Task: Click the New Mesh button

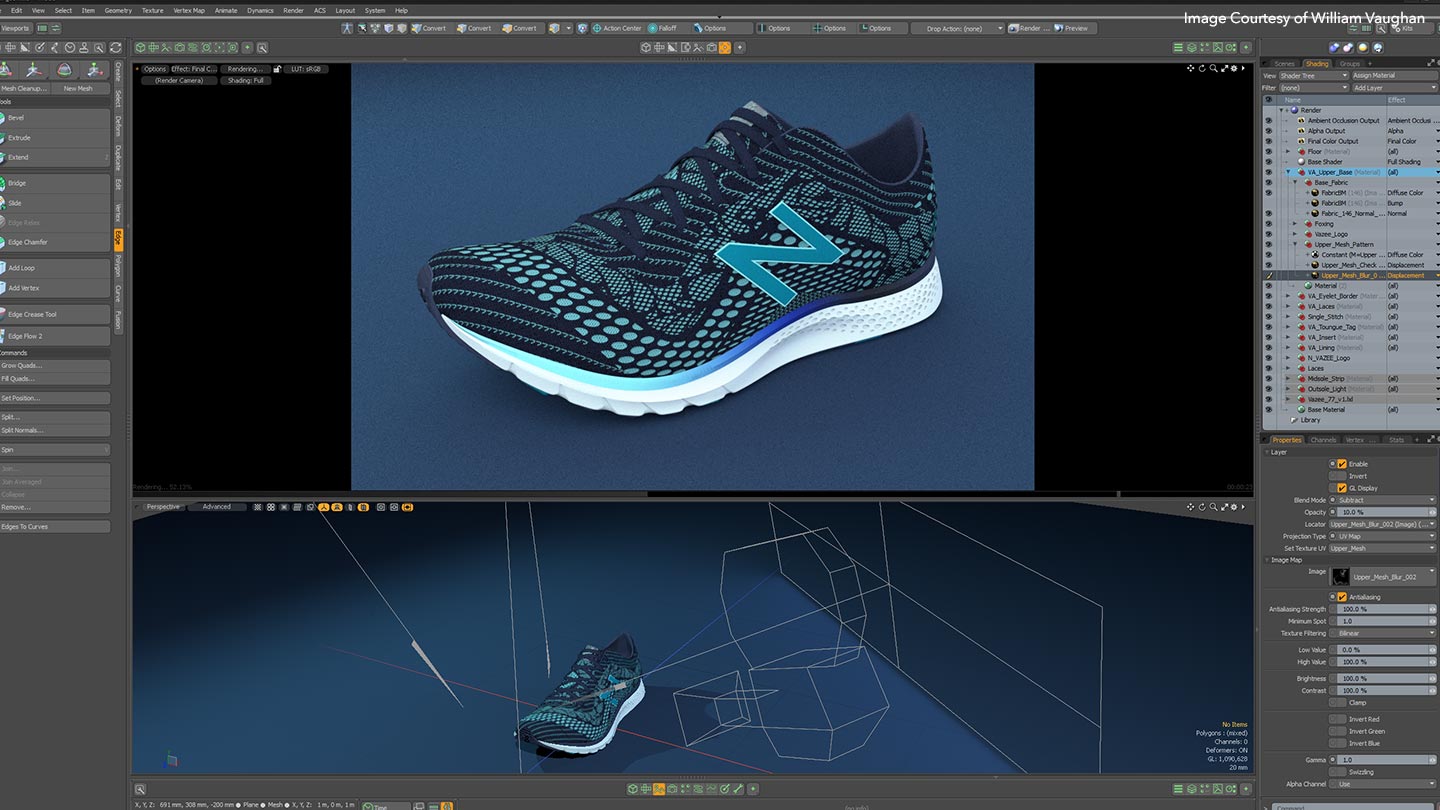Action: click(x=78, y=88)
